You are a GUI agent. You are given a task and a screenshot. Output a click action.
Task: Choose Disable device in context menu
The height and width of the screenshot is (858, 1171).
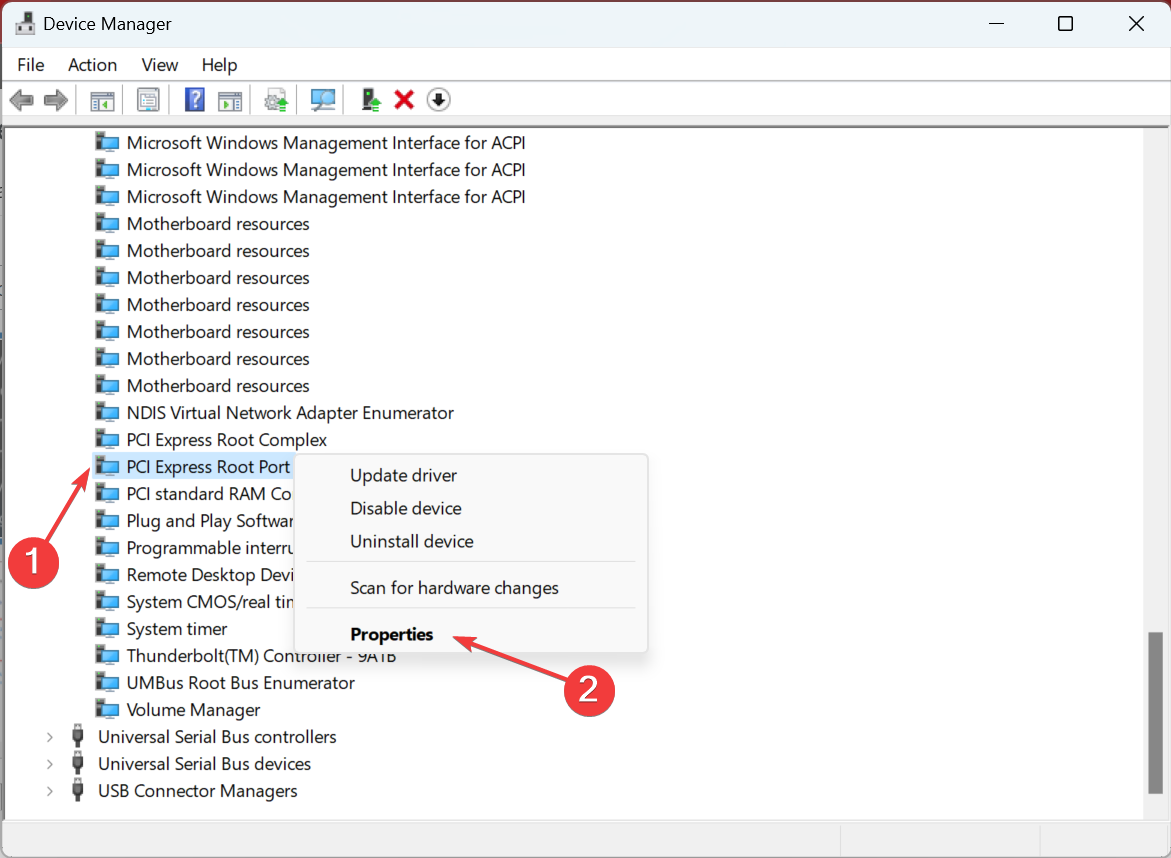coord(405,508)
